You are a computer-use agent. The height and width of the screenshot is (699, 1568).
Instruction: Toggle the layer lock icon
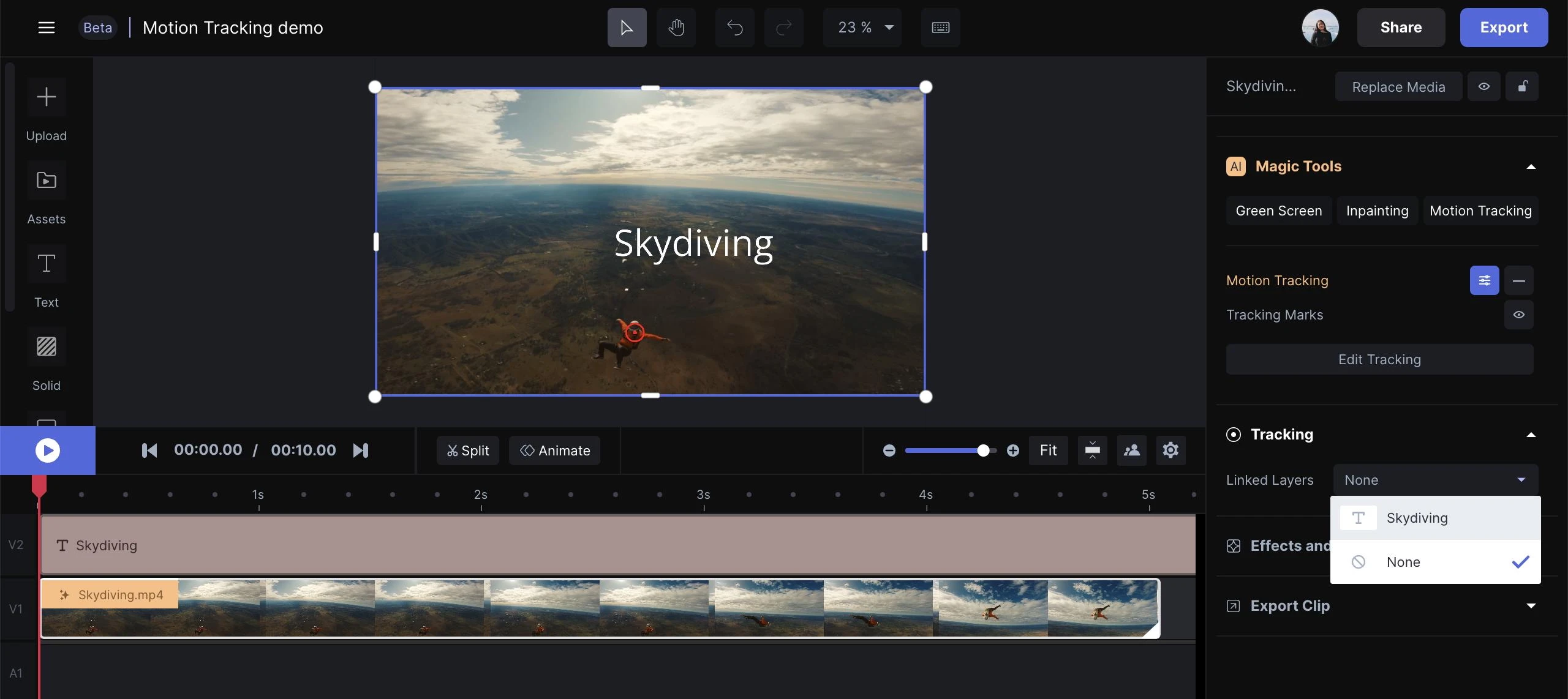tap(1523, 86)
